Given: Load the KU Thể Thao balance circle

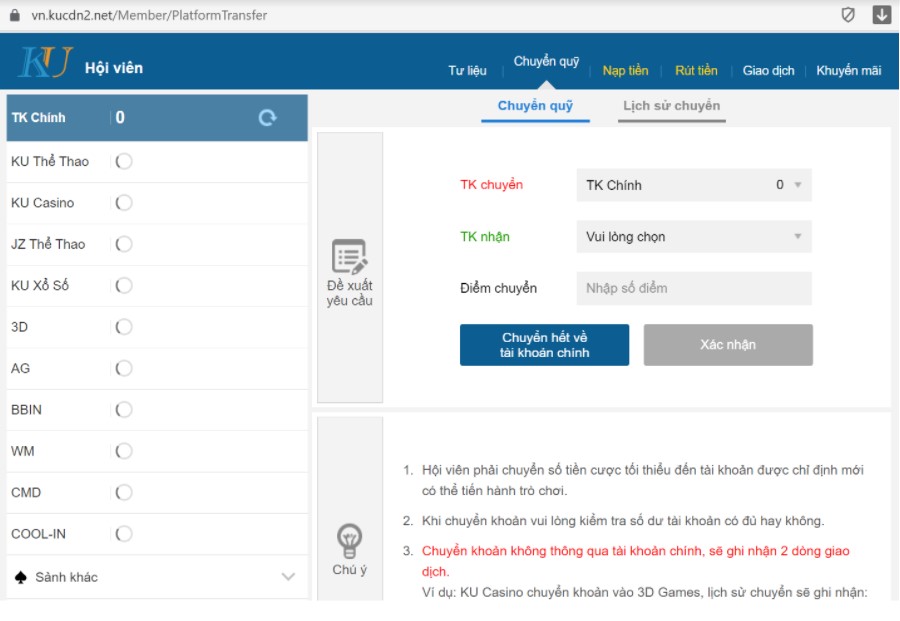Looking at the screenshot, I should pyautogui.click(x=123, y=161).
